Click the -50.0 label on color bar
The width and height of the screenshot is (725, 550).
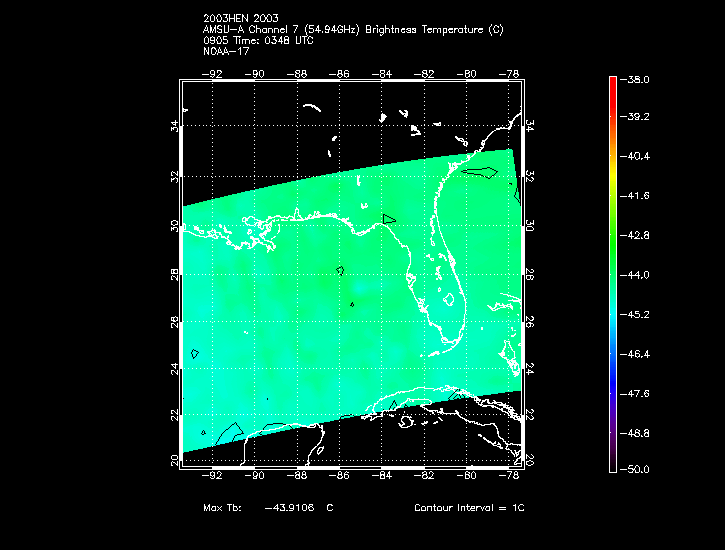[635, 469]
